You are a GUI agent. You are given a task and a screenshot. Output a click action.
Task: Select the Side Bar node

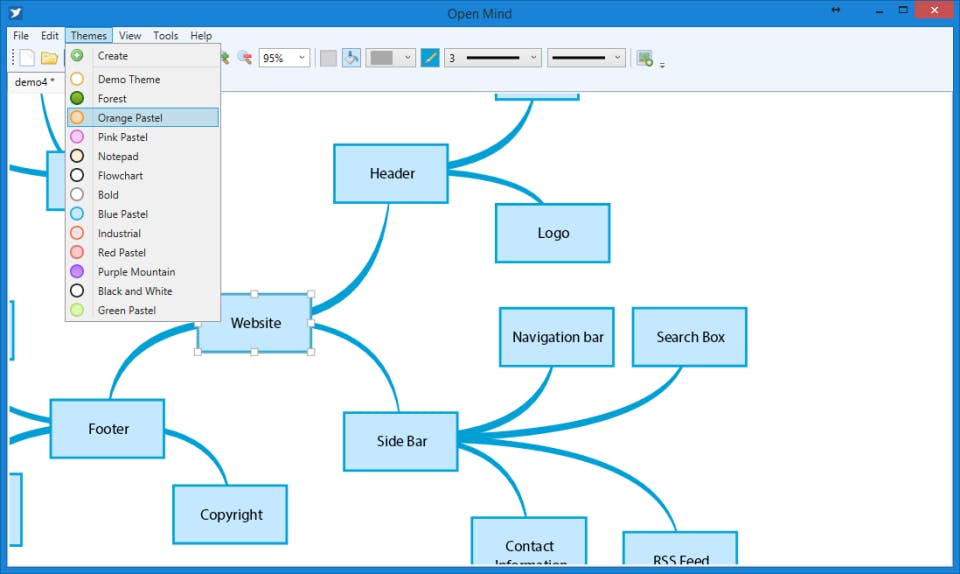click(x=400, y=441)
